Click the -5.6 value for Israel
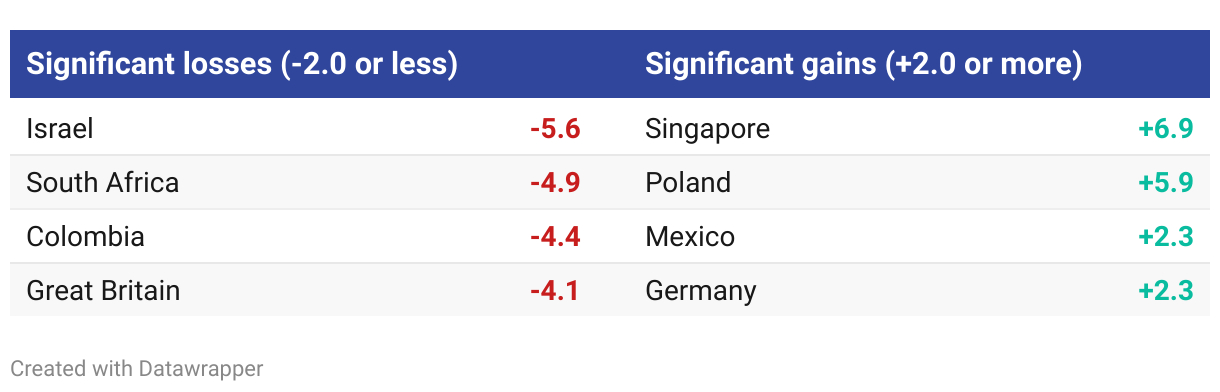 pos(555,129)
